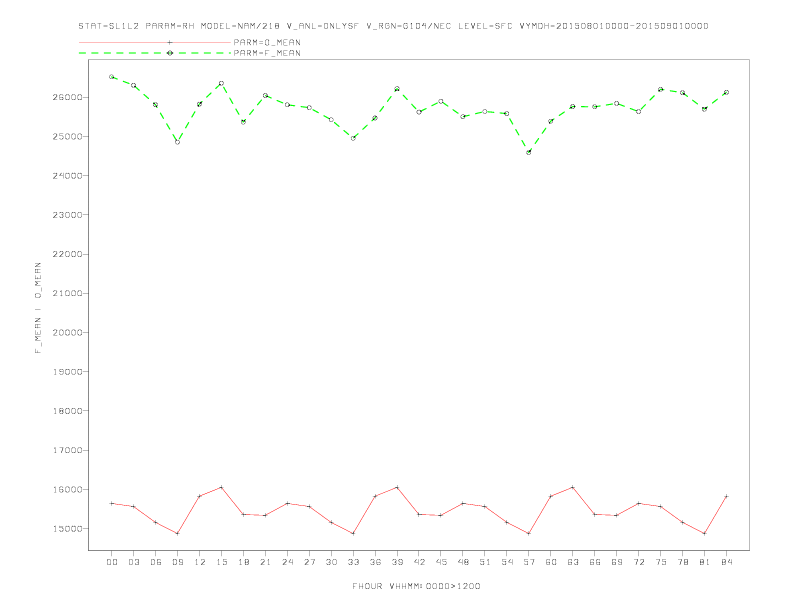Click the STAT=SL1L2 title text
This screenshot has width=792, height=612.
pyautogui.click(x=109, y=26)
